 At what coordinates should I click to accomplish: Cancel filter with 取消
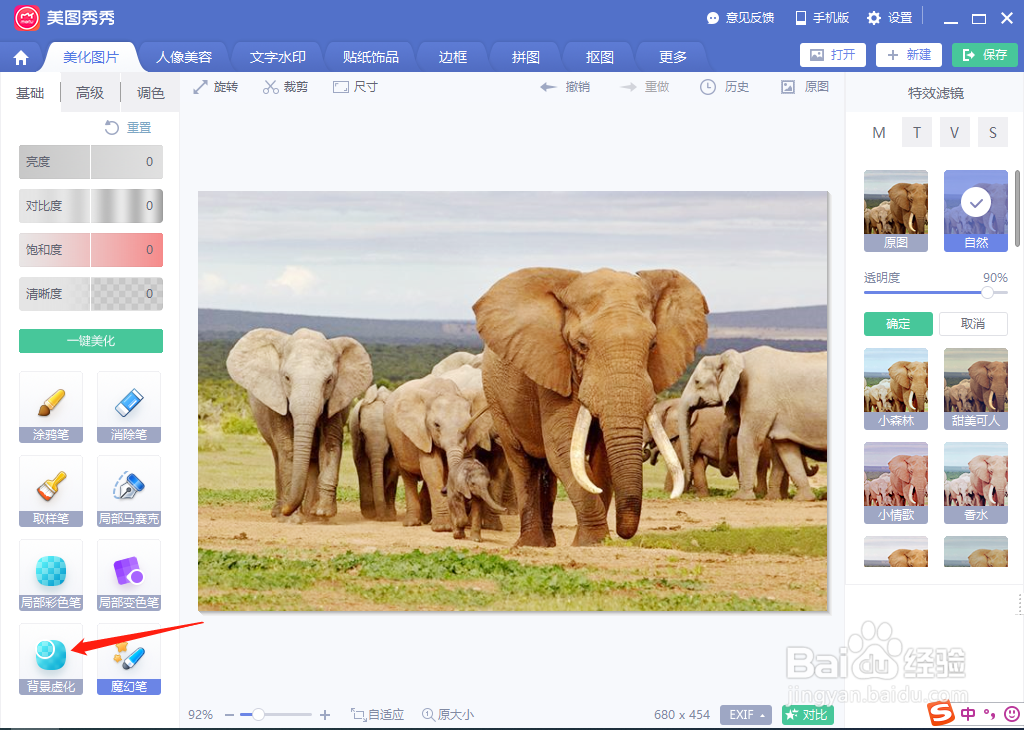[973, 324]
